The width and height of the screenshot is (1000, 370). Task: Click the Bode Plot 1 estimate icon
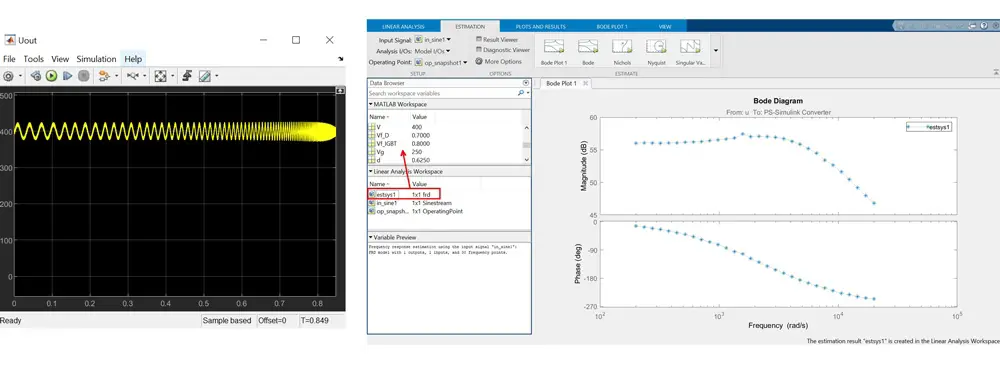click(554, 51)
